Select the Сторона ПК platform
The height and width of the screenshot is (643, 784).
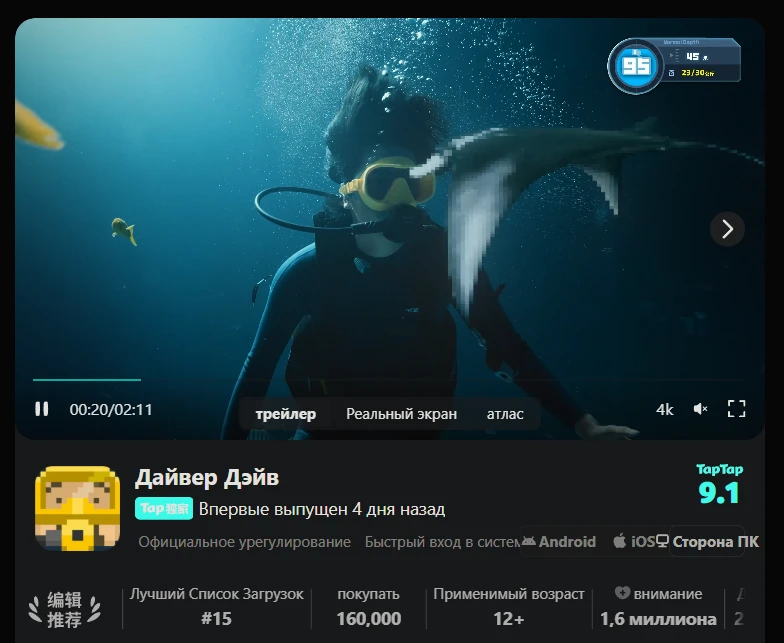coord(707,542)
